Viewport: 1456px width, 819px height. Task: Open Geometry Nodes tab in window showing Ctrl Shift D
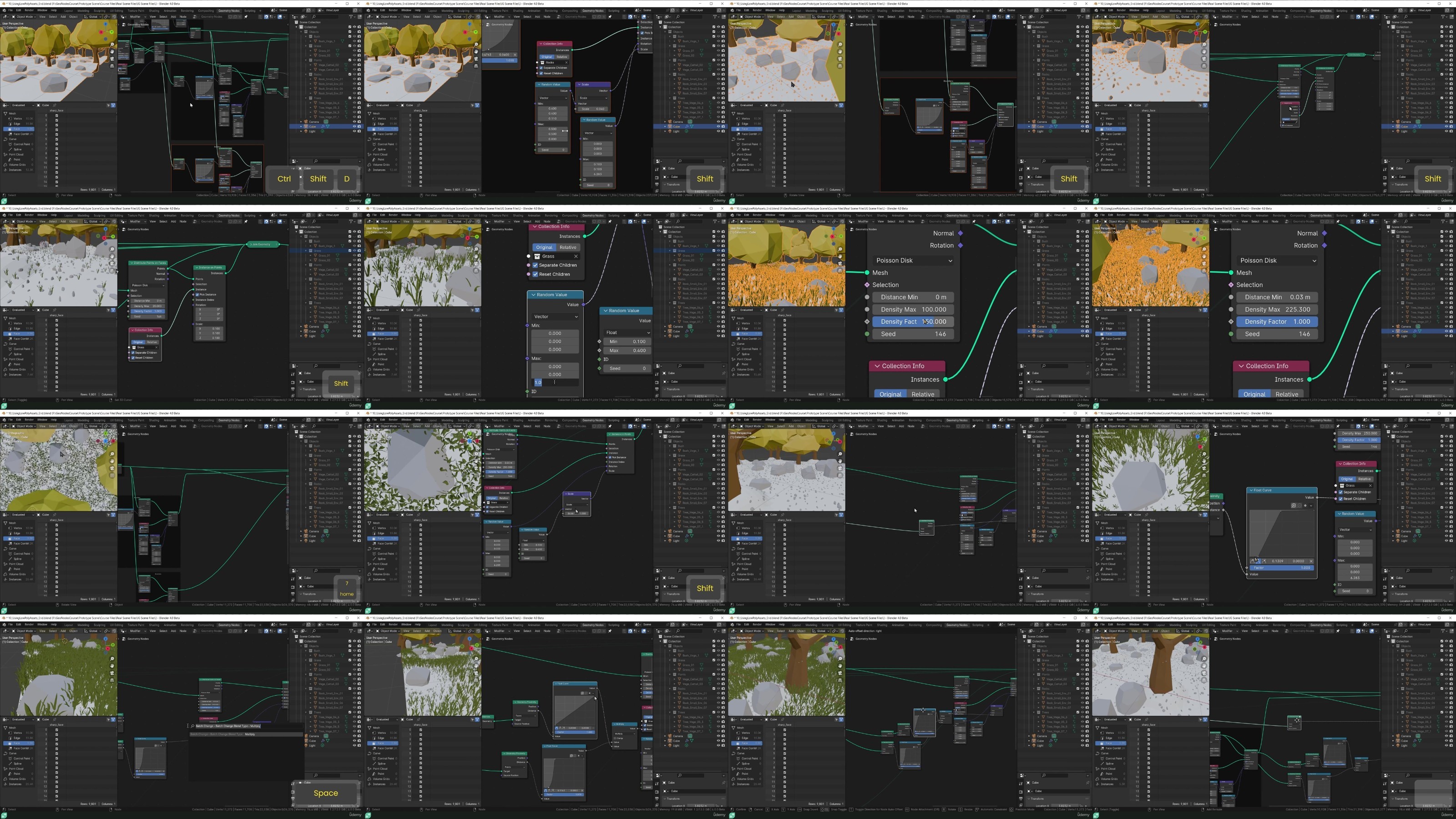pos(228,10)
